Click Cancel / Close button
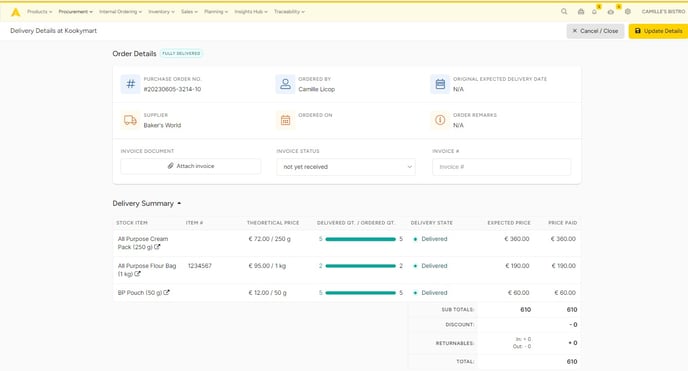Viewport: 688px width, 371px height. pyautogui.click(x=595, y=31)
